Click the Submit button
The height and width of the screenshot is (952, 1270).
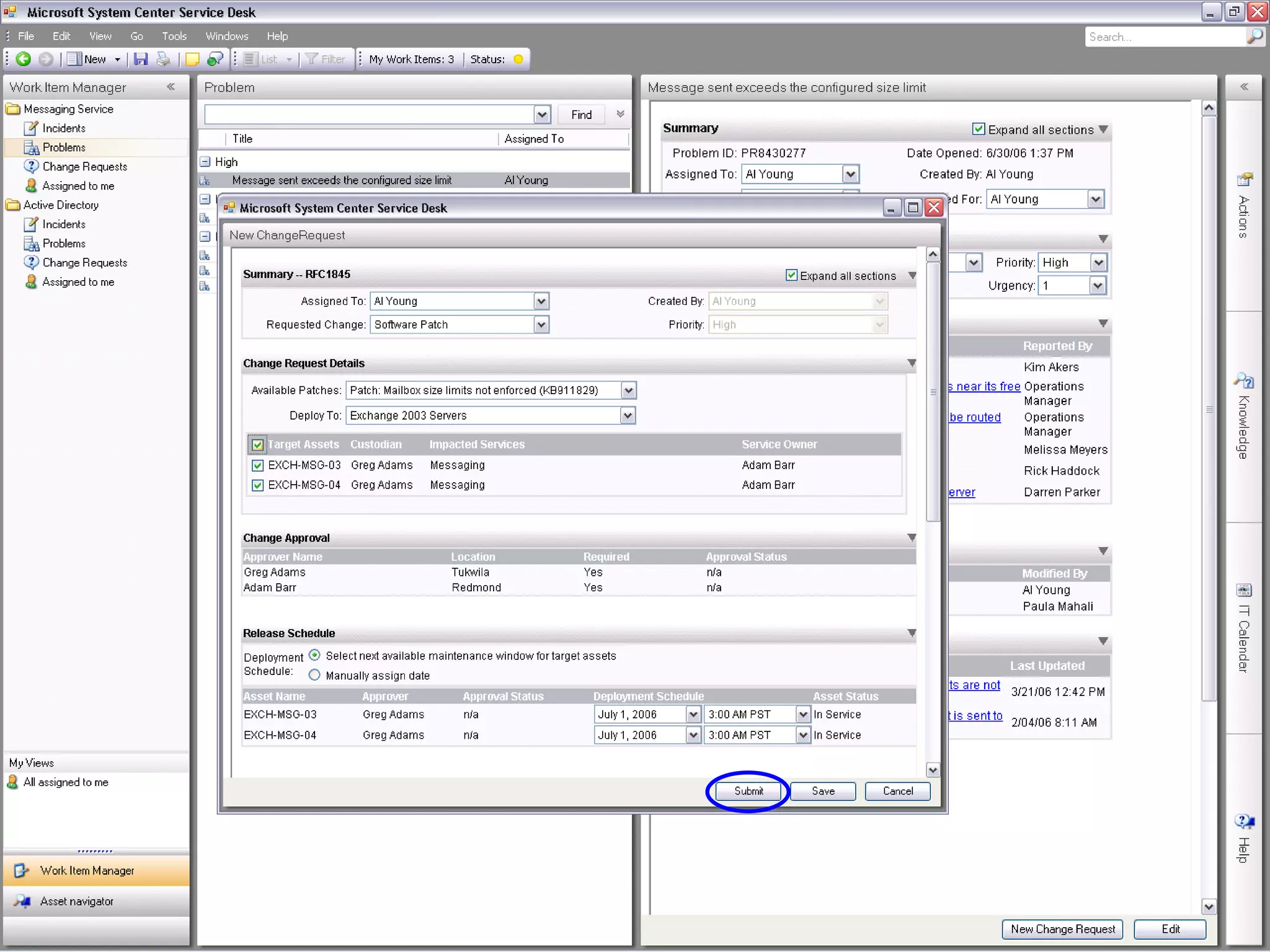[748, 791]
